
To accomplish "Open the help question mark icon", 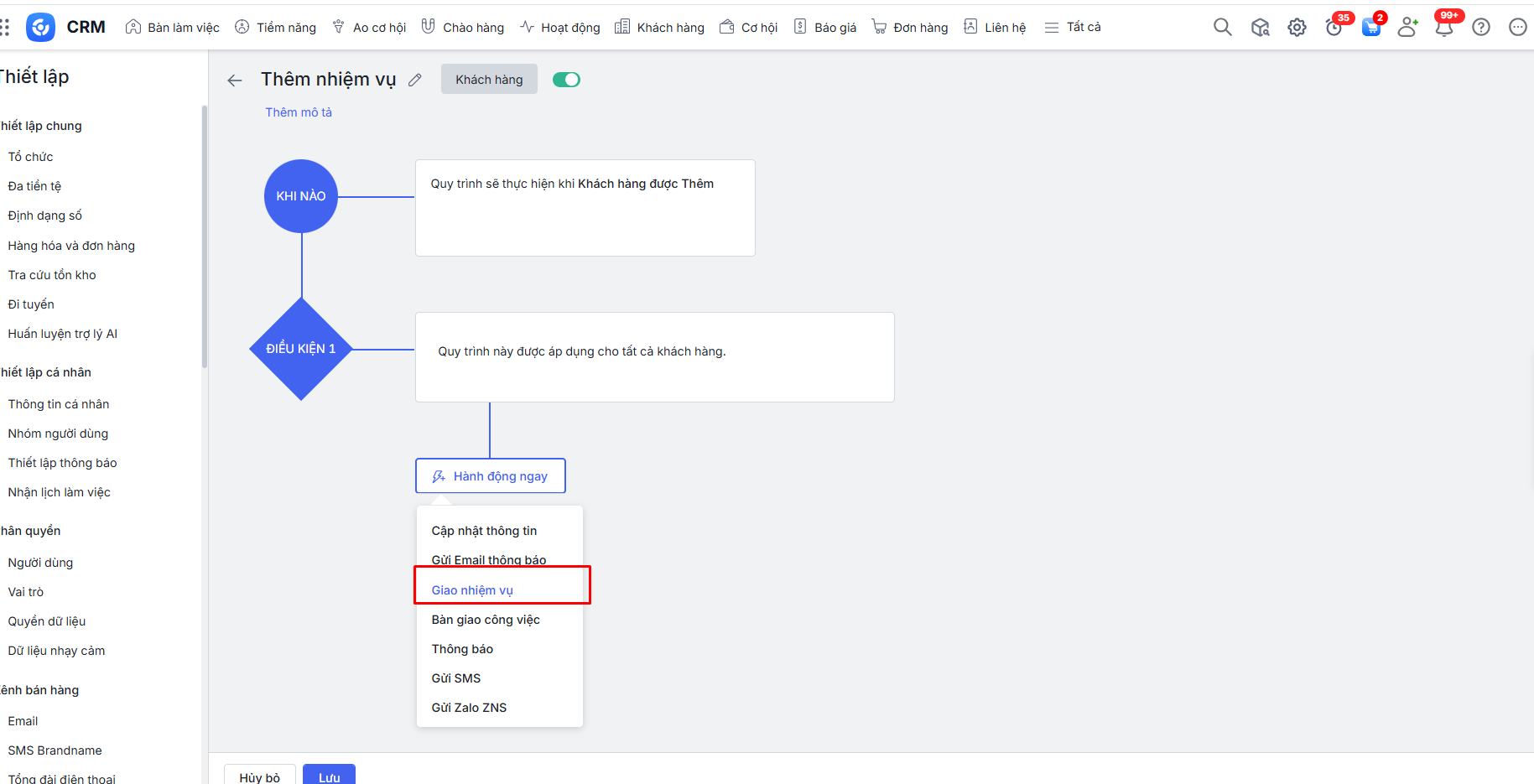I will pos(1481,28).
